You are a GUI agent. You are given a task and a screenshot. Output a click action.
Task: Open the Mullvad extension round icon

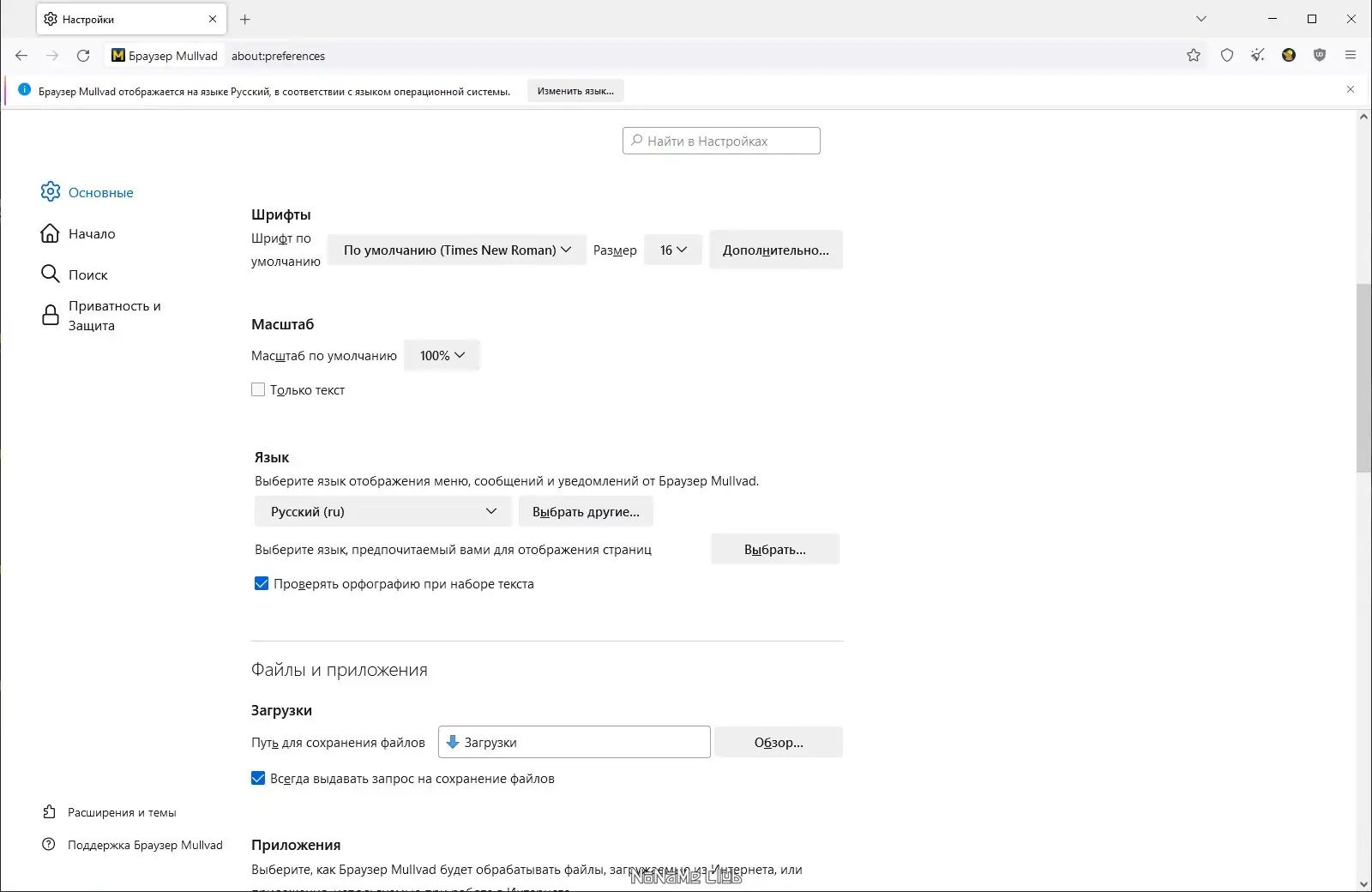tap(1289, 56)
